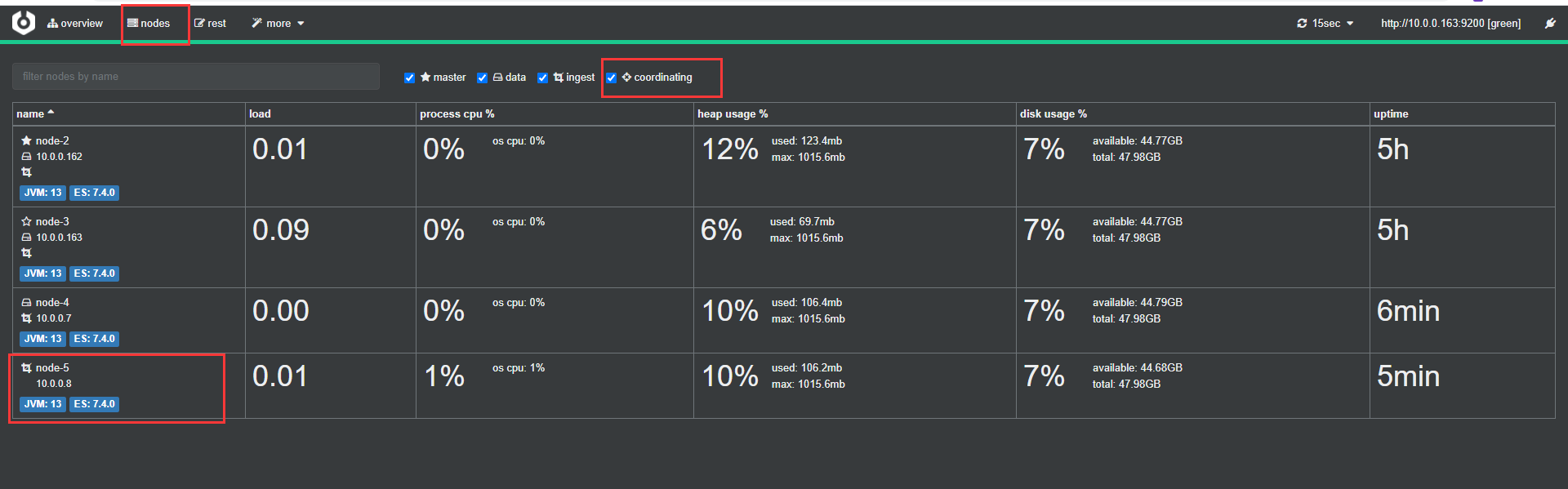Click 'used: 106.2mb' heap detail

click(x=807, y=367)
